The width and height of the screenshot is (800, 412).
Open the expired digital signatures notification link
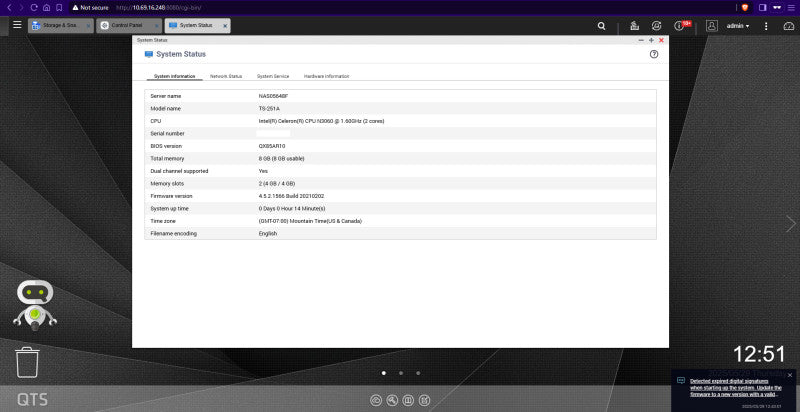[736, 388]
